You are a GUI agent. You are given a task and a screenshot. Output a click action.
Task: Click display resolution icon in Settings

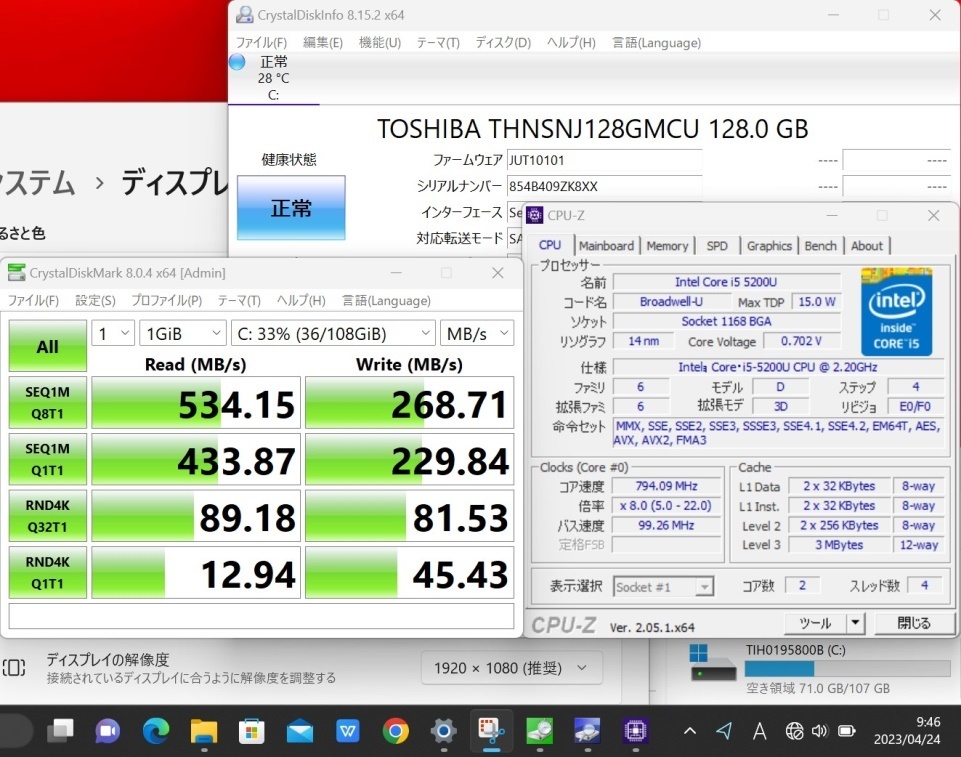(x=14, y=668)
